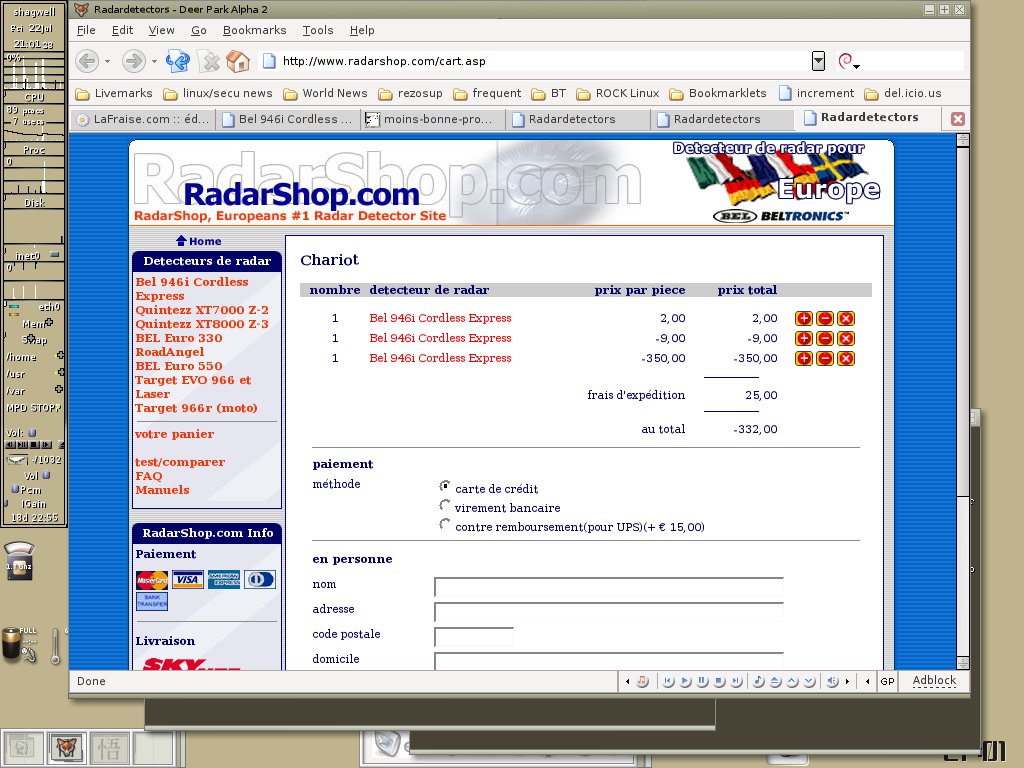Expand the Forward button history arrow
Image resolution: width=1024 pixels, height=768 pixels.
coord(155,62)
